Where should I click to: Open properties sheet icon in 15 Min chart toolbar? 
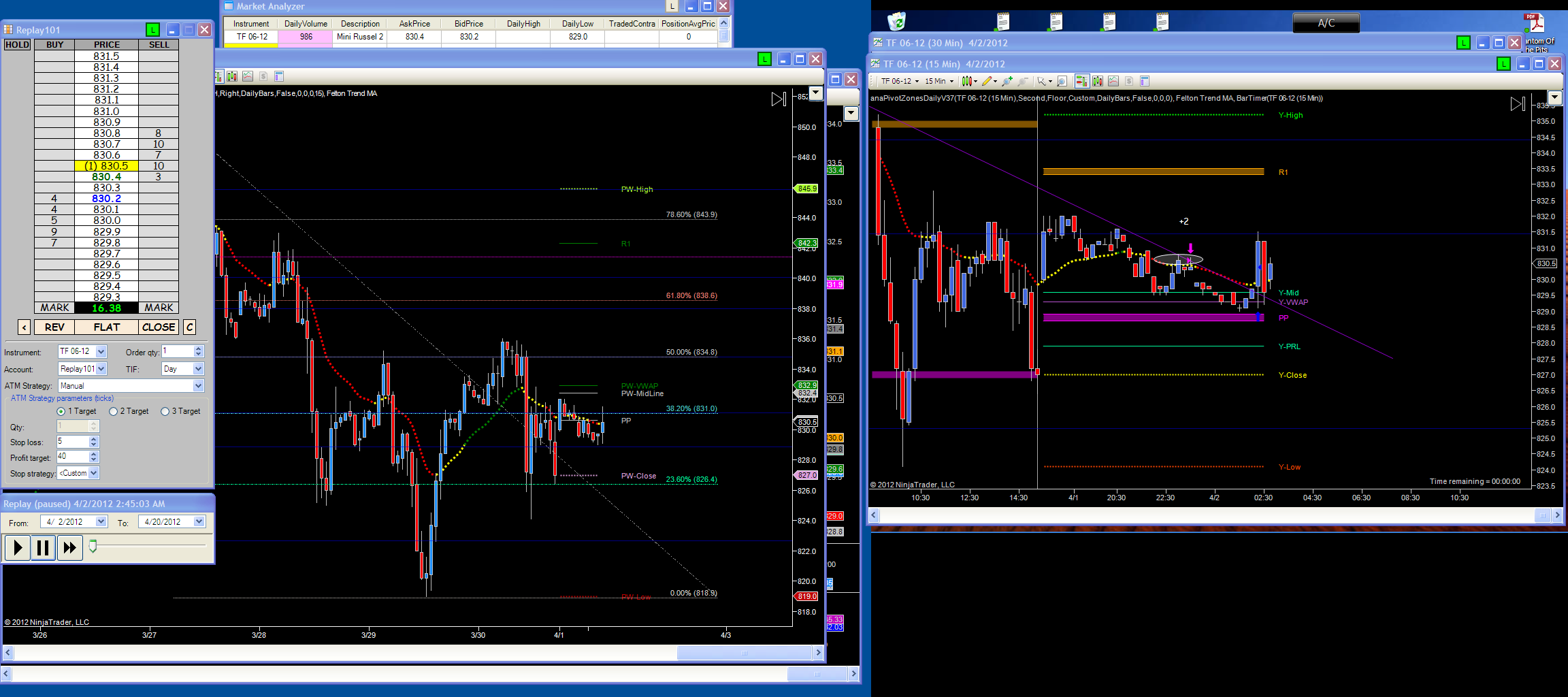click(1145, 81)
